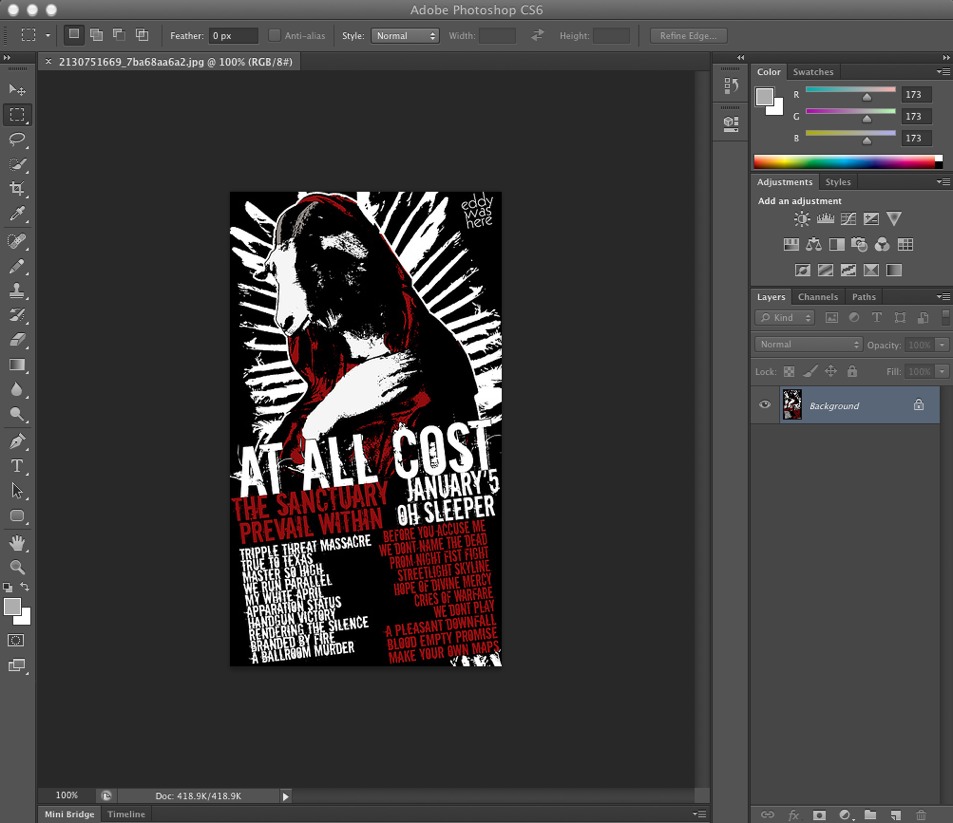Open the layer Kind filter dropdown
This screenshot has height=823, width=953.
click(785, 317)
